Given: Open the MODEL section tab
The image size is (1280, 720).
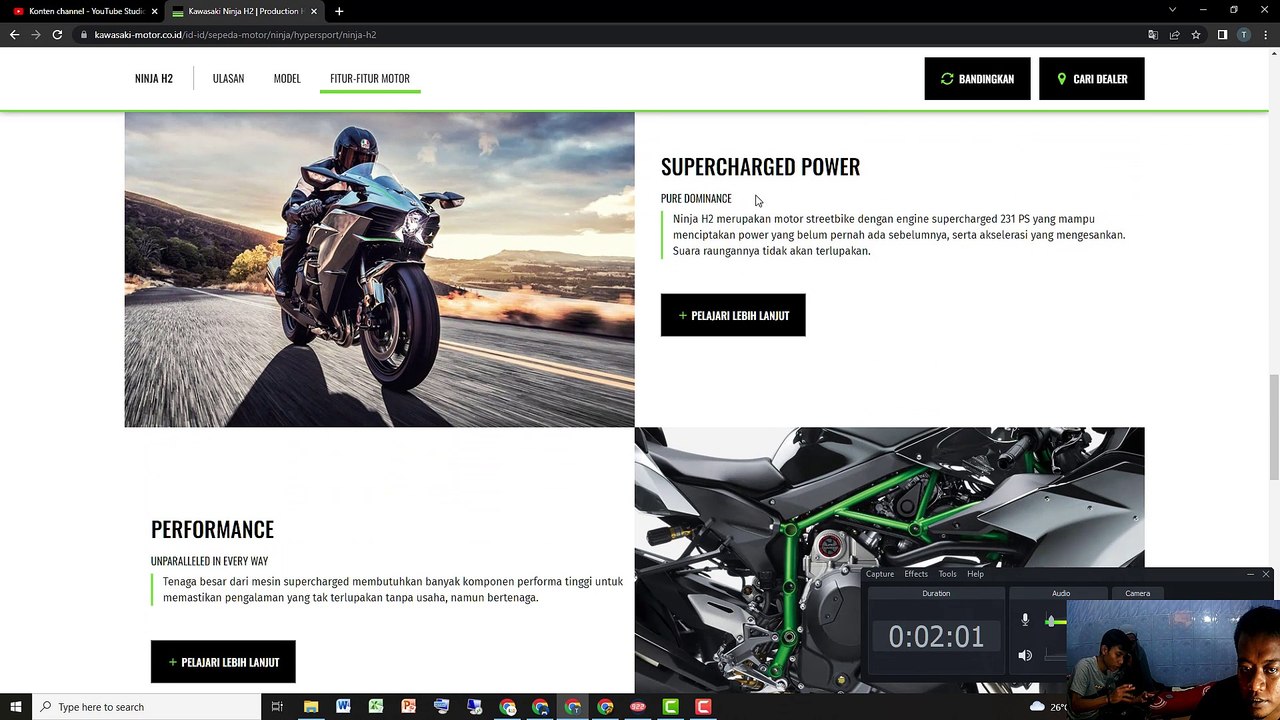Looking at the screenshot, I should tap(287, 79).
